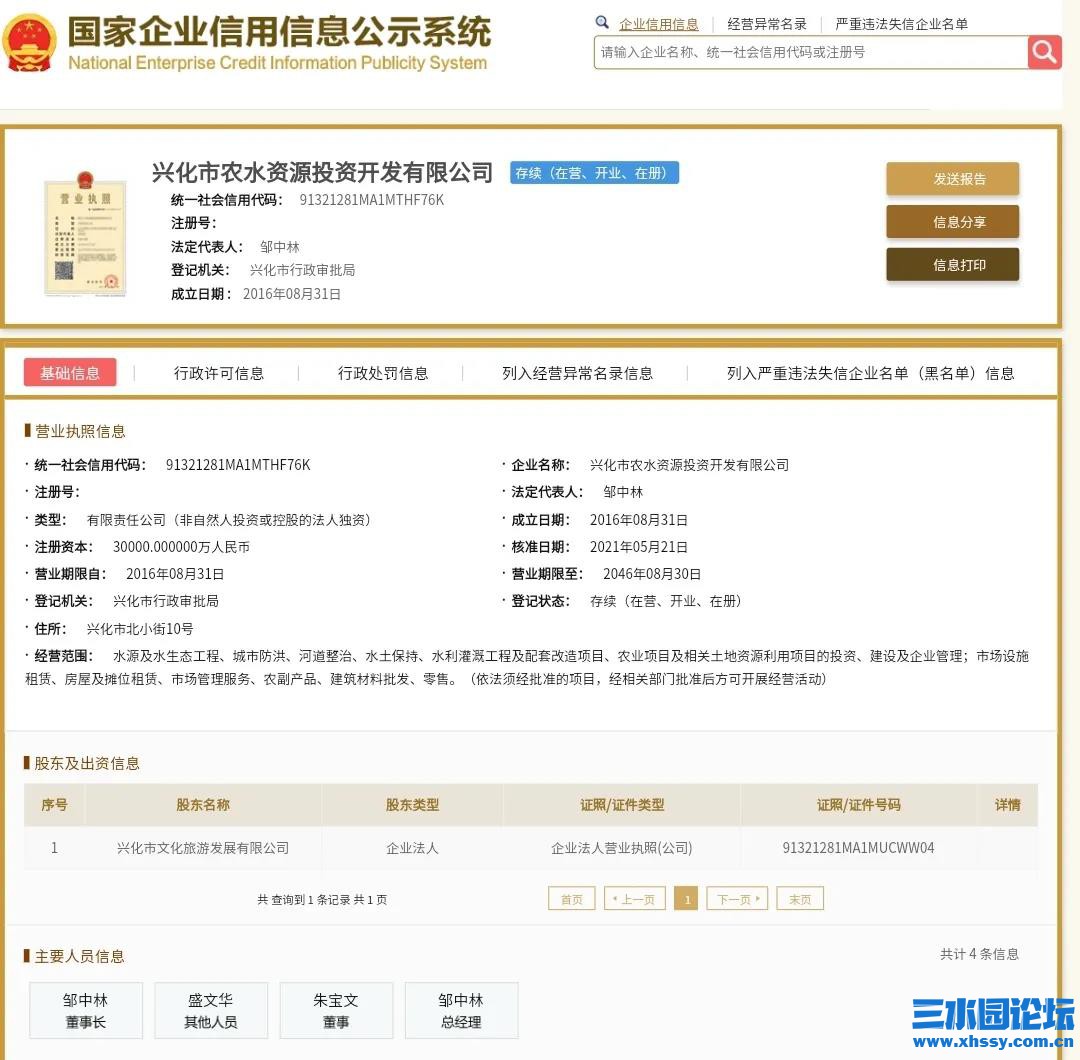Click the 企业法人营业执照(公司) table cell

click(621, 848)
